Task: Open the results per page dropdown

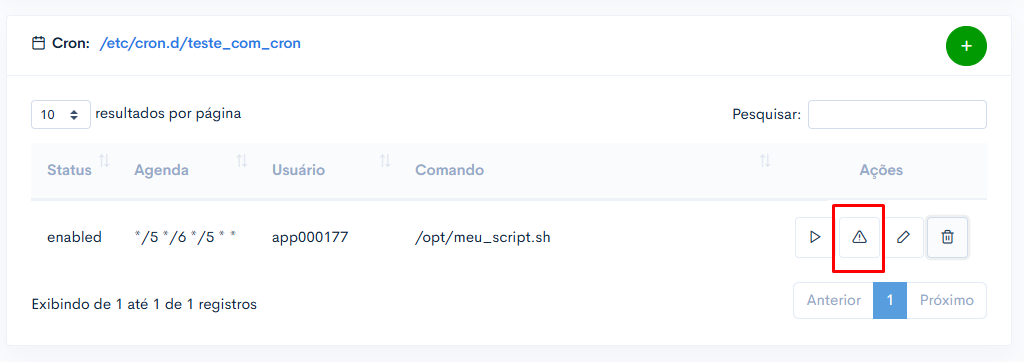Action: [61, 114]
